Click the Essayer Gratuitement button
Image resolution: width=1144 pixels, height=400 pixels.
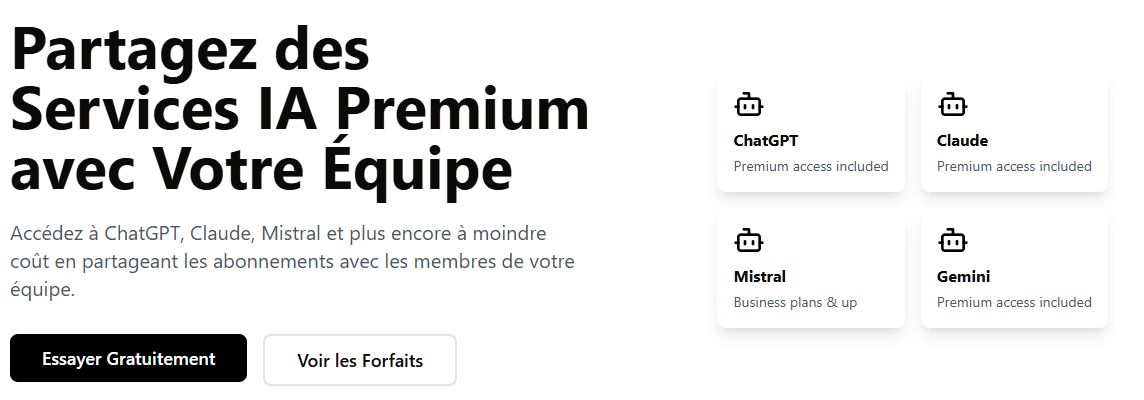[x=128, y=358]
